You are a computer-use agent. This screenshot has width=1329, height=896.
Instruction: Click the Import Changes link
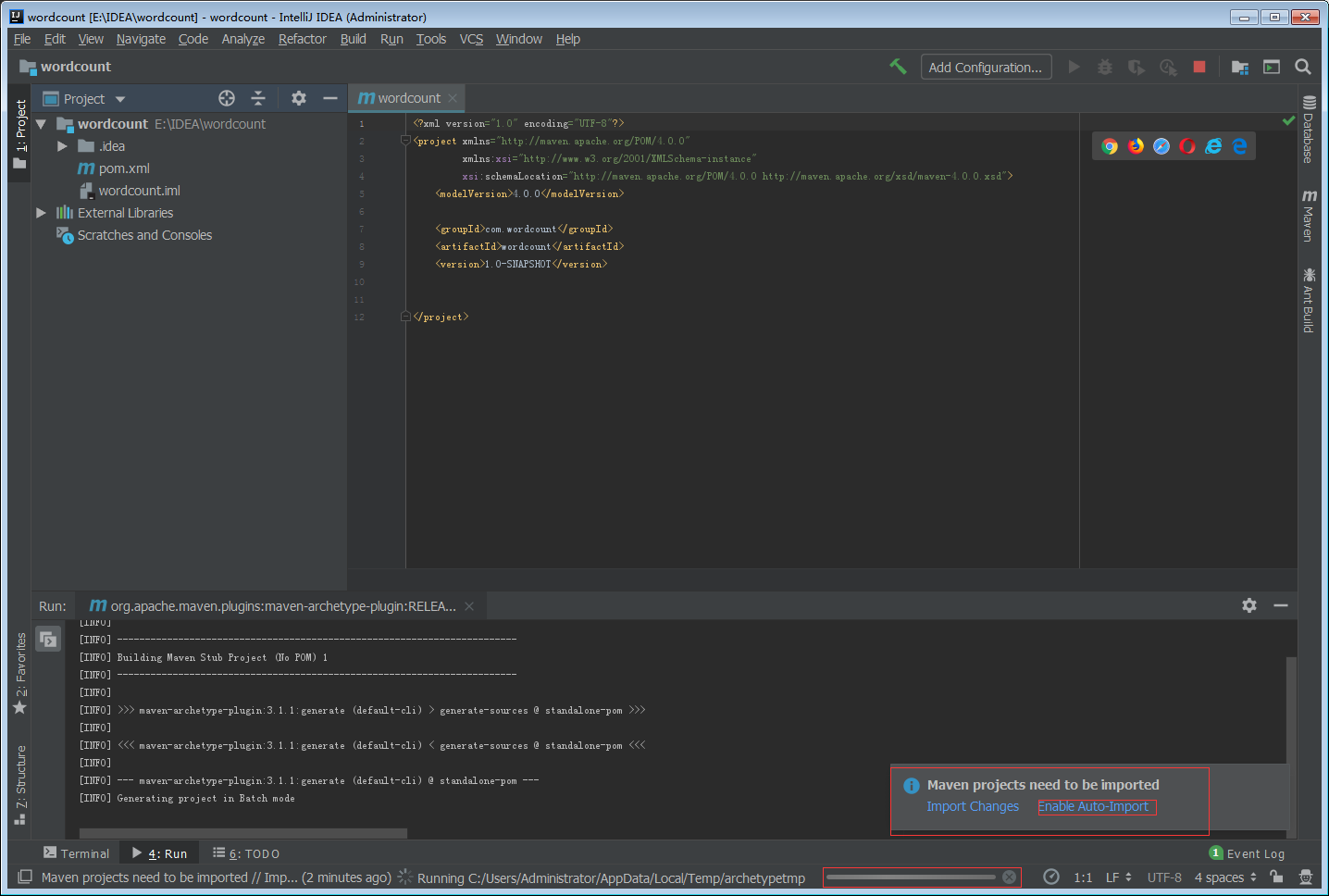[973, 806]
